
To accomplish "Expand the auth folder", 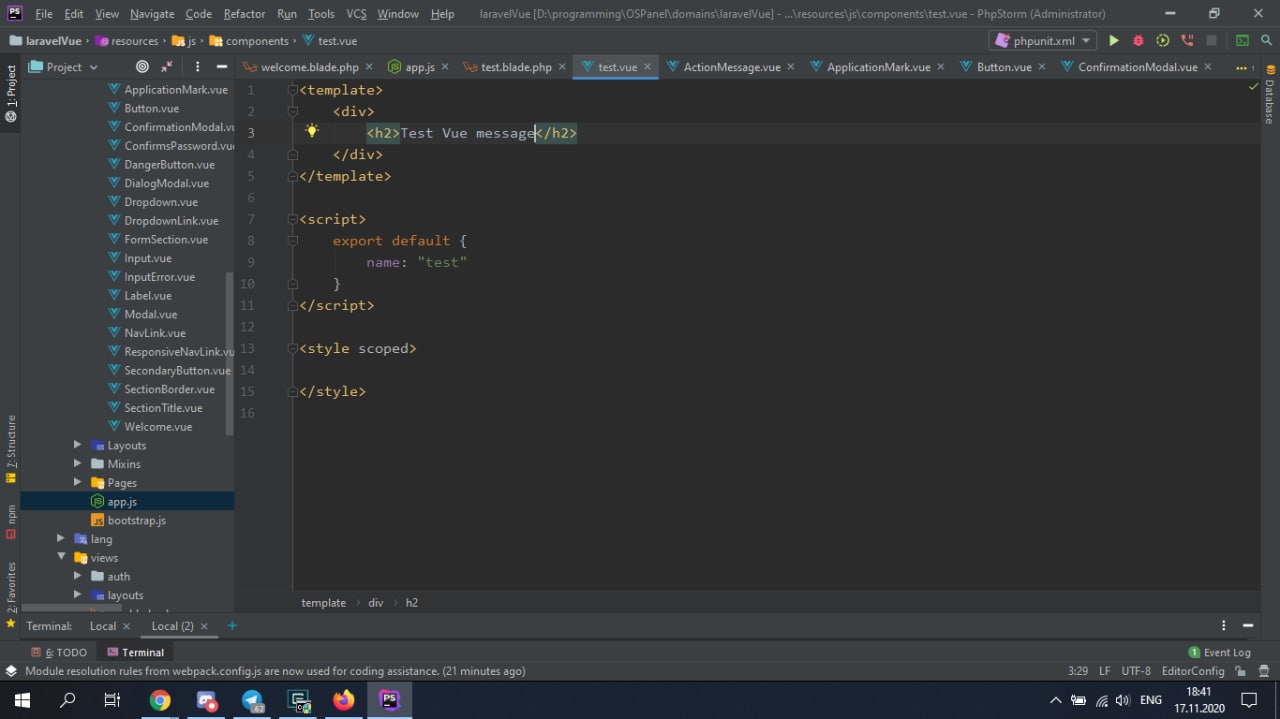I will (78, 577).
